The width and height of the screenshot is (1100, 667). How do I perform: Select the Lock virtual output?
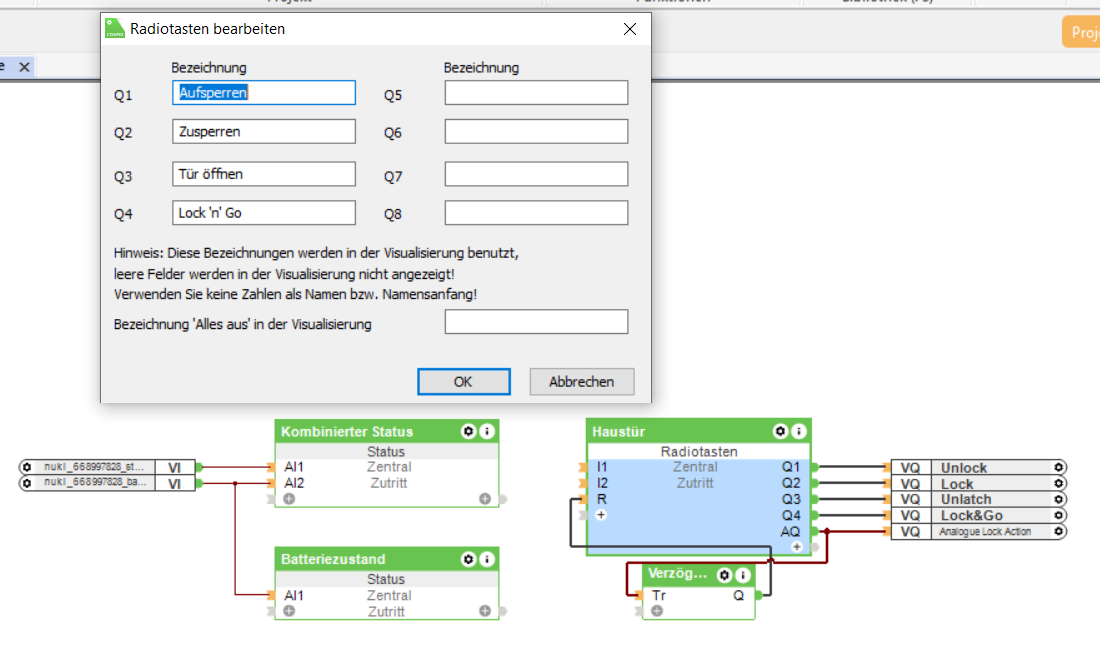(x=979, y=483)
